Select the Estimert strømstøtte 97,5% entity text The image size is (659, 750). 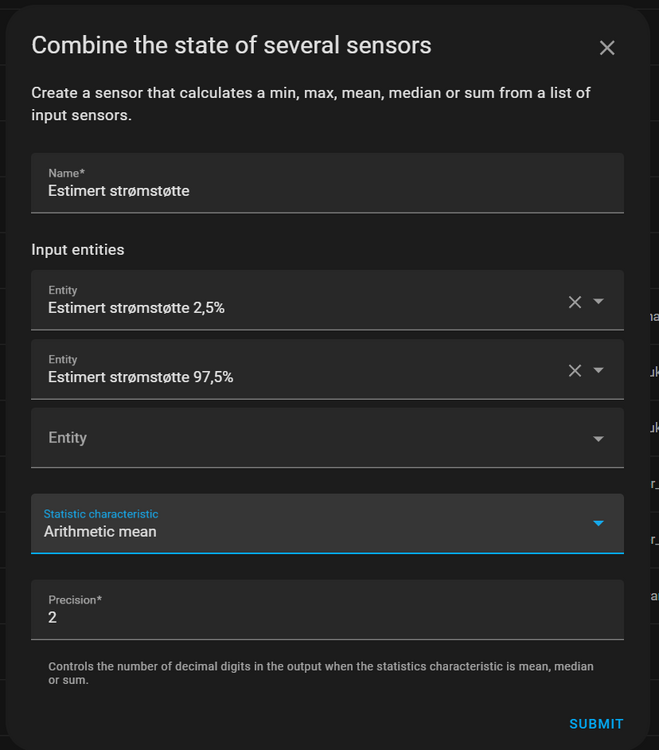click(x=140, y=377)
